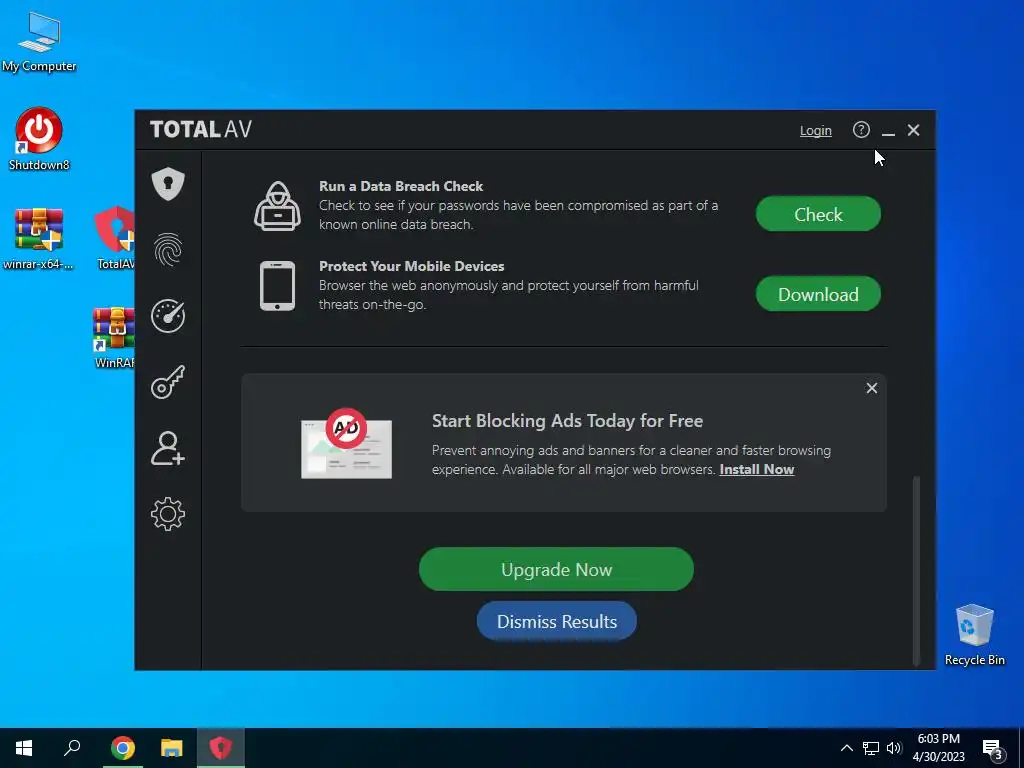Screen dimensions: 1024x768
Task: Open the malware protection shield section
Action: click(168, 184)
